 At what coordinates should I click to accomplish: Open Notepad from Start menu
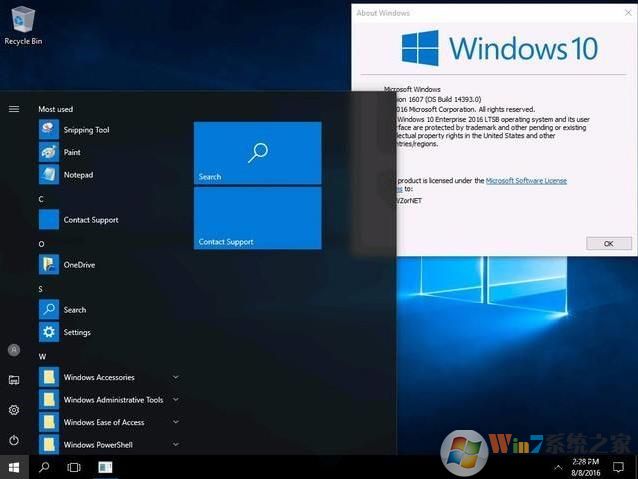click(78, 175)
